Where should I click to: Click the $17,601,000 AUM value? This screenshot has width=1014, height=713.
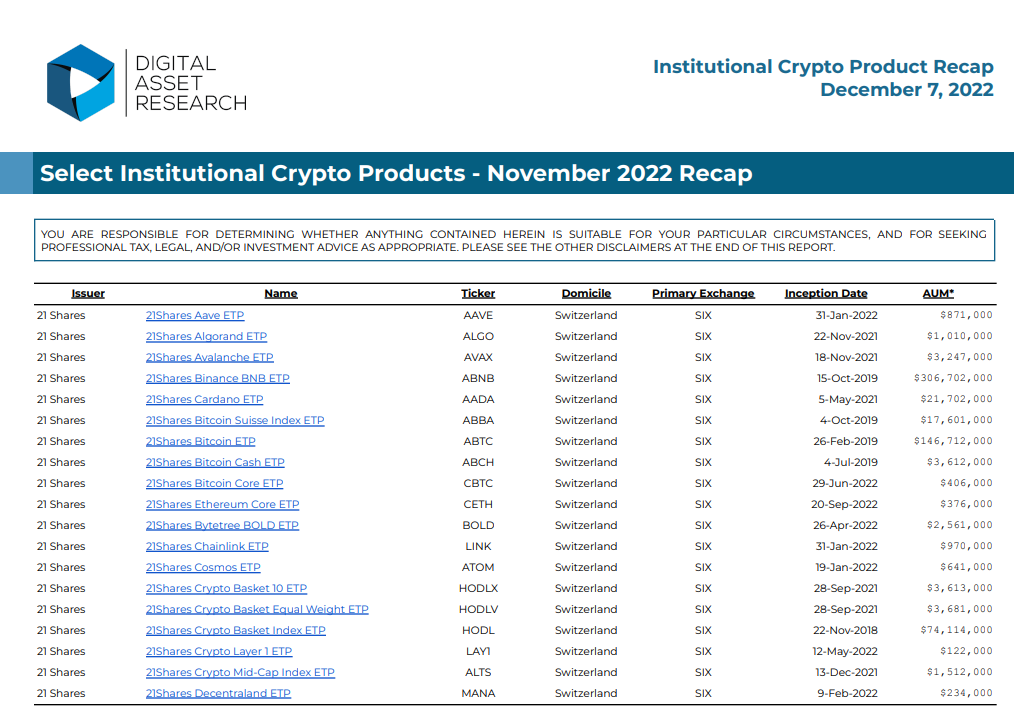coord(956,420)
